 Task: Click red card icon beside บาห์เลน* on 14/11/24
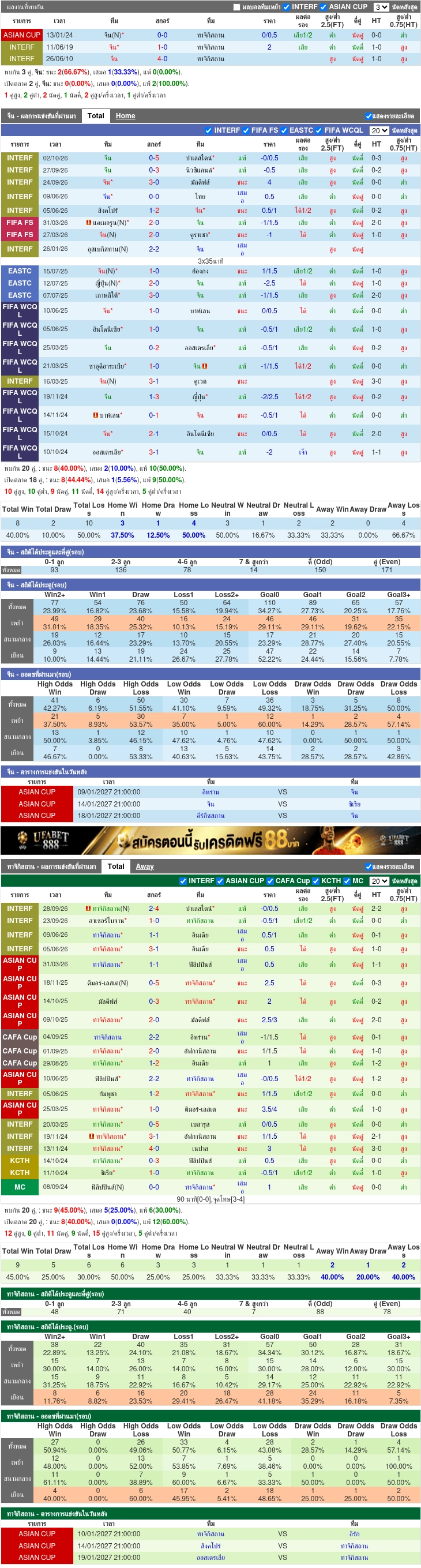point(96,415)
